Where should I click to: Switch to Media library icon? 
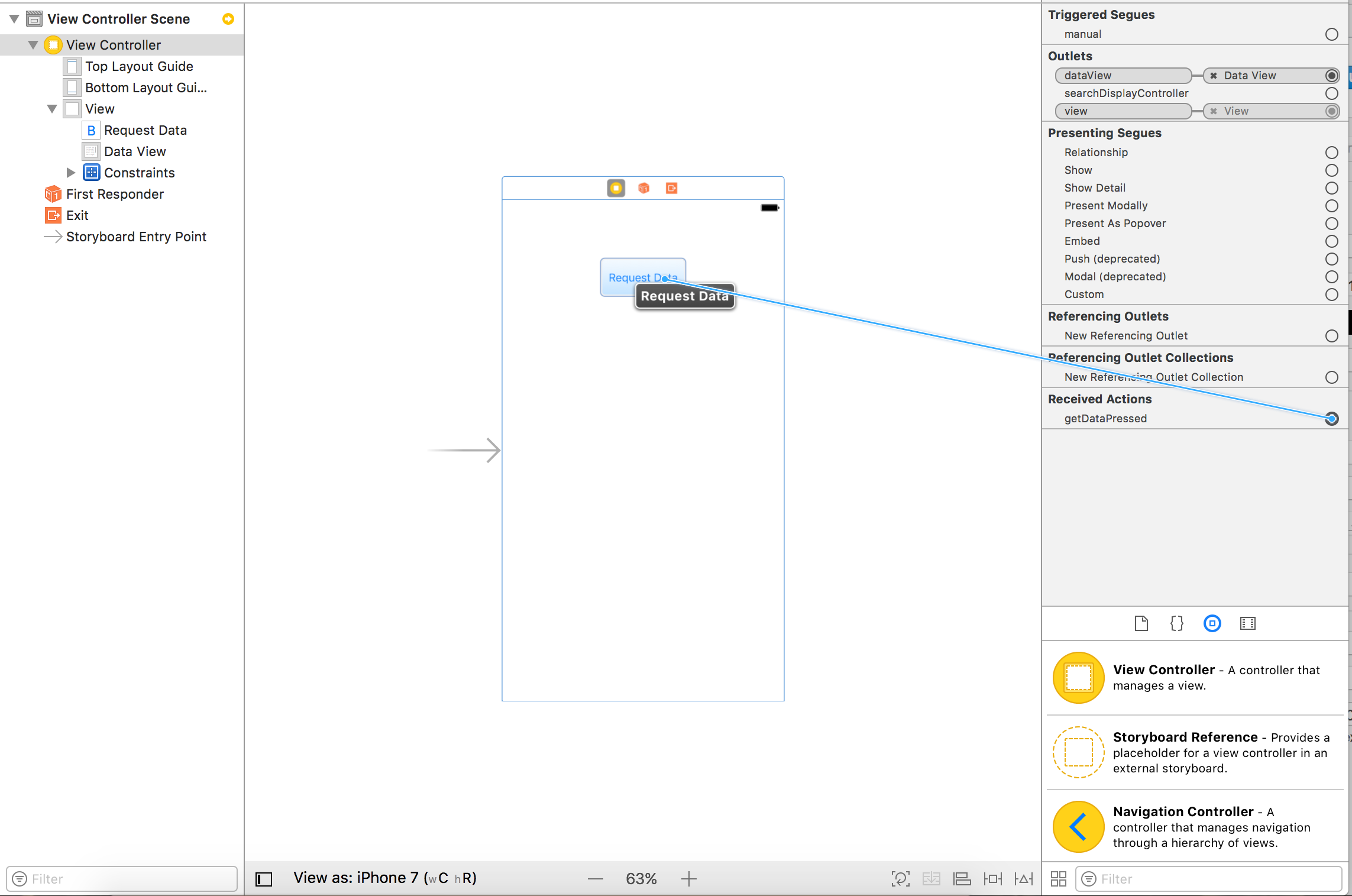click(1247, 623)
